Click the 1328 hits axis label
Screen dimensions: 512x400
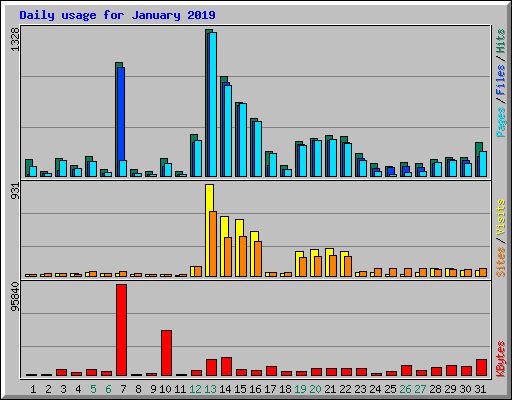point(15,39)
